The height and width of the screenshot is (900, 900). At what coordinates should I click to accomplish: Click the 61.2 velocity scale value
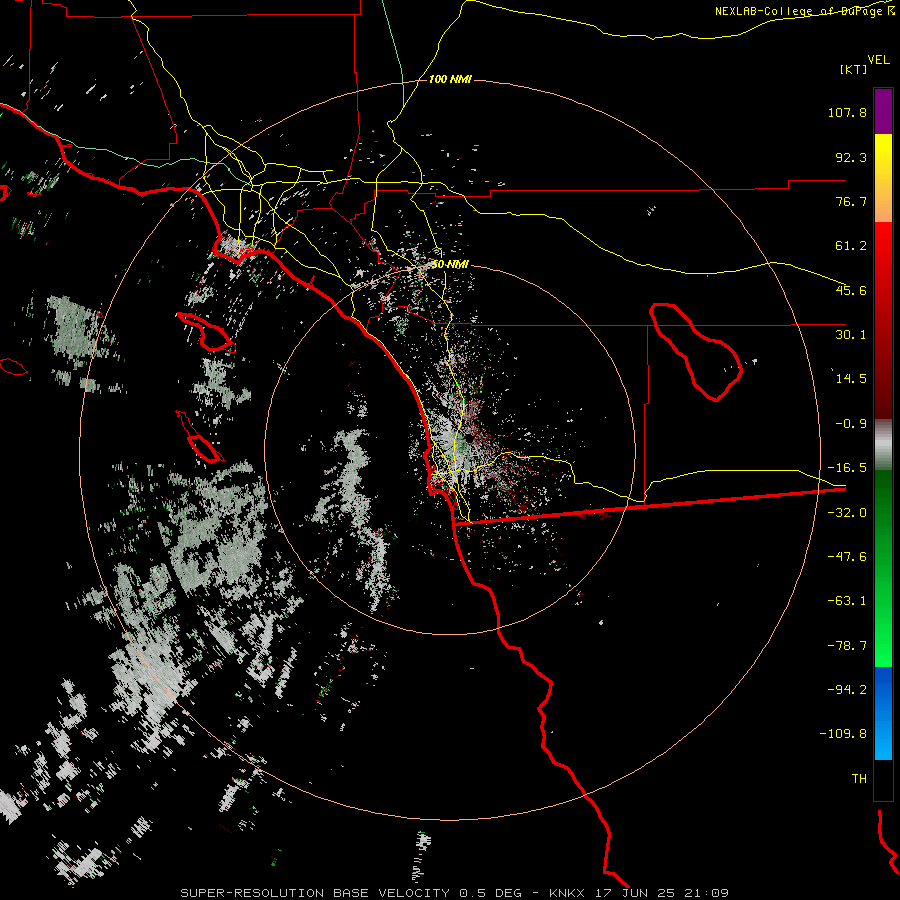point(851,246)
